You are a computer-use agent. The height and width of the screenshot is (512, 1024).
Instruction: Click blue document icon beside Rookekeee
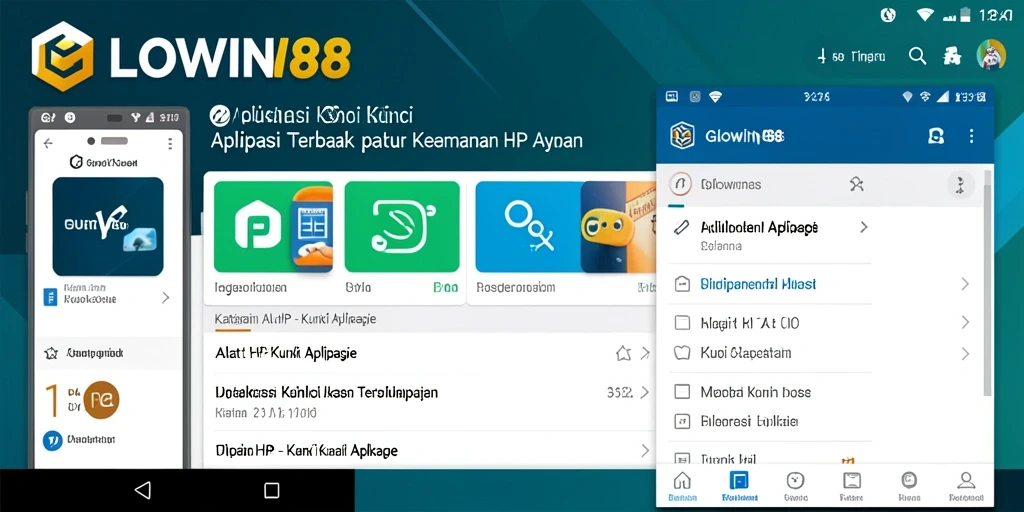click(x=50, y=297)
